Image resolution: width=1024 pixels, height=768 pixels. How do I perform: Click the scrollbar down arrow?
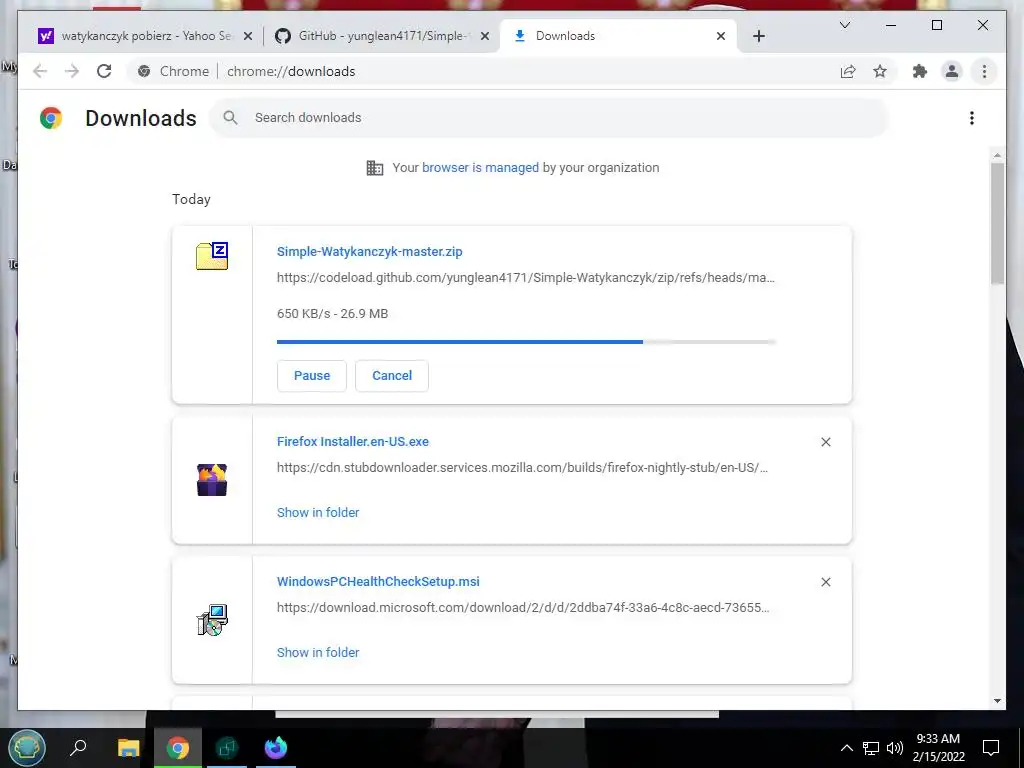pos(997,701)
